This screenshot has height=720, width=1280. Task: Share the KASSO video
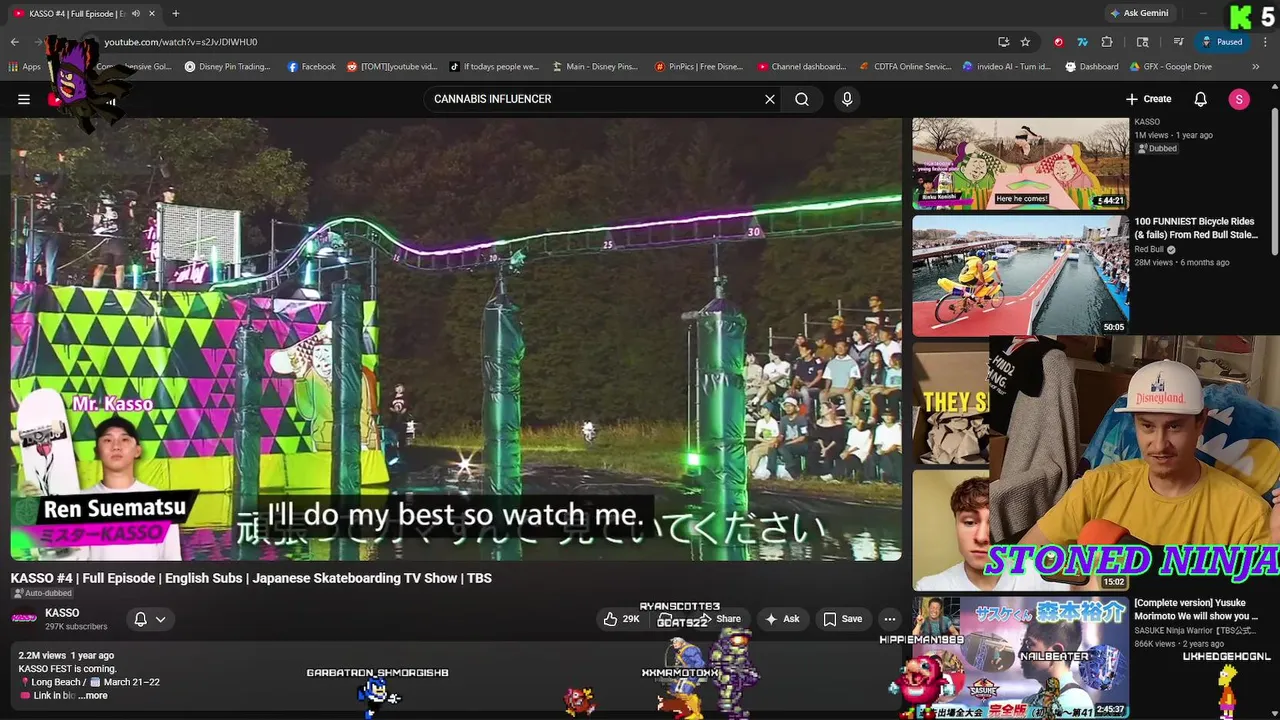[720, 619]
